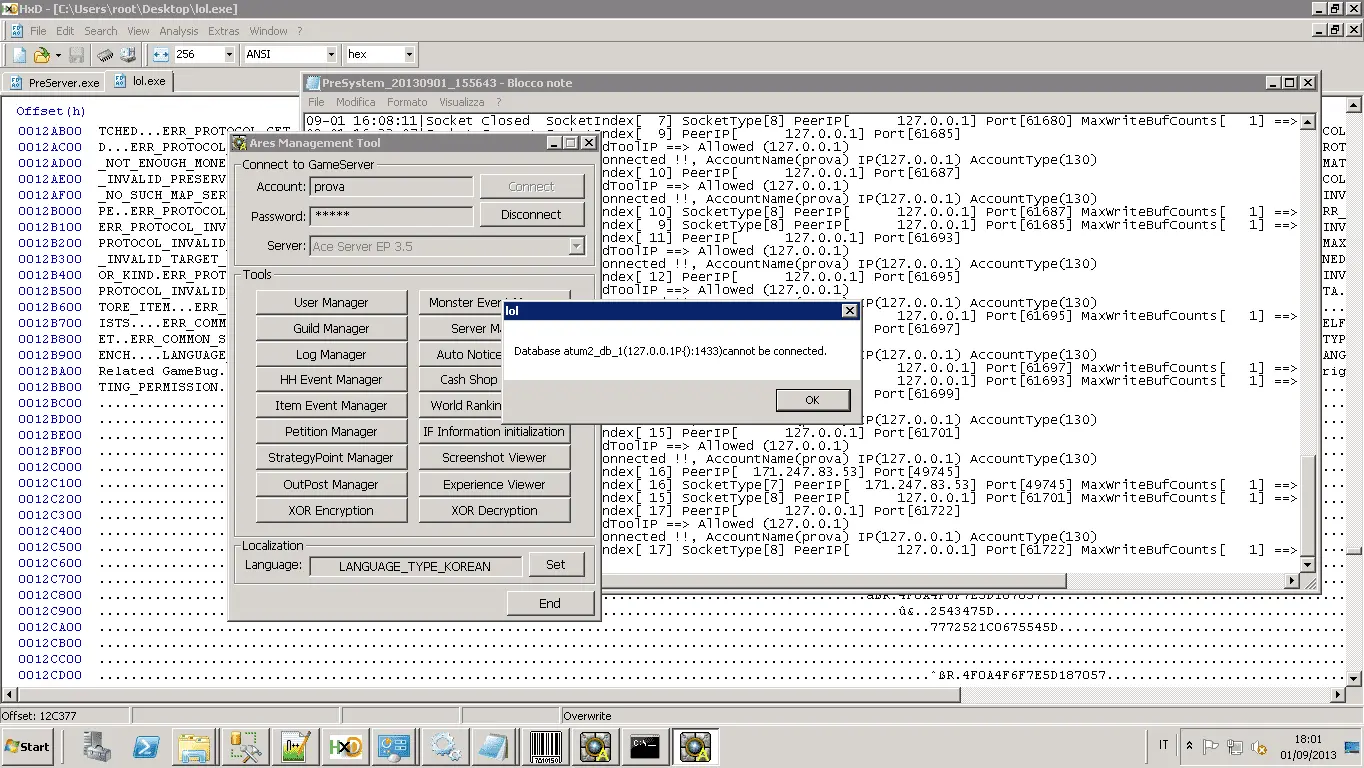Click the barcode application taskbar icon
The width and height of the screenshot is (1364, 768).
point(545,746)
